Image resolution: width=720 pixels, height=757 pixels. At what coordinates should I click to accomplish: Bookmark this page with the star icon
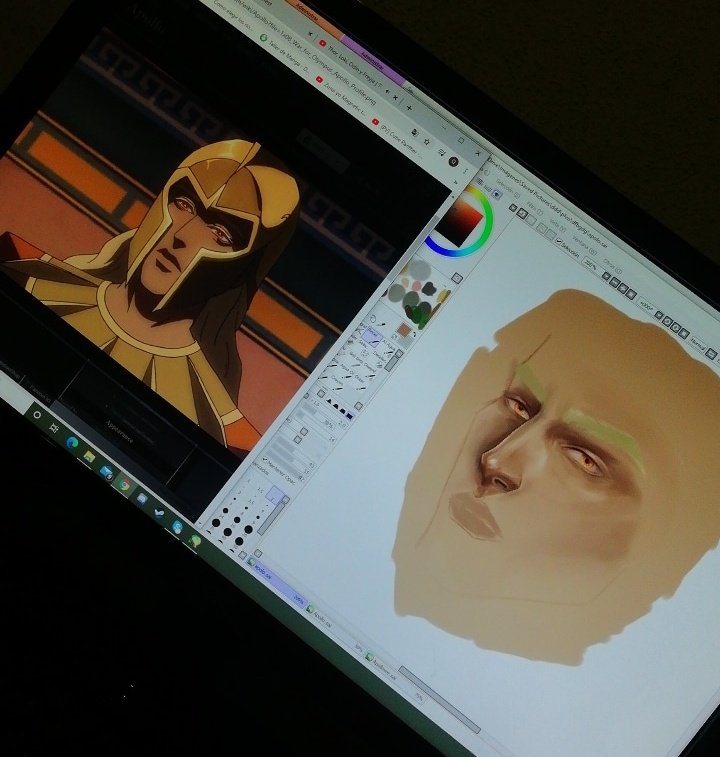427,141
